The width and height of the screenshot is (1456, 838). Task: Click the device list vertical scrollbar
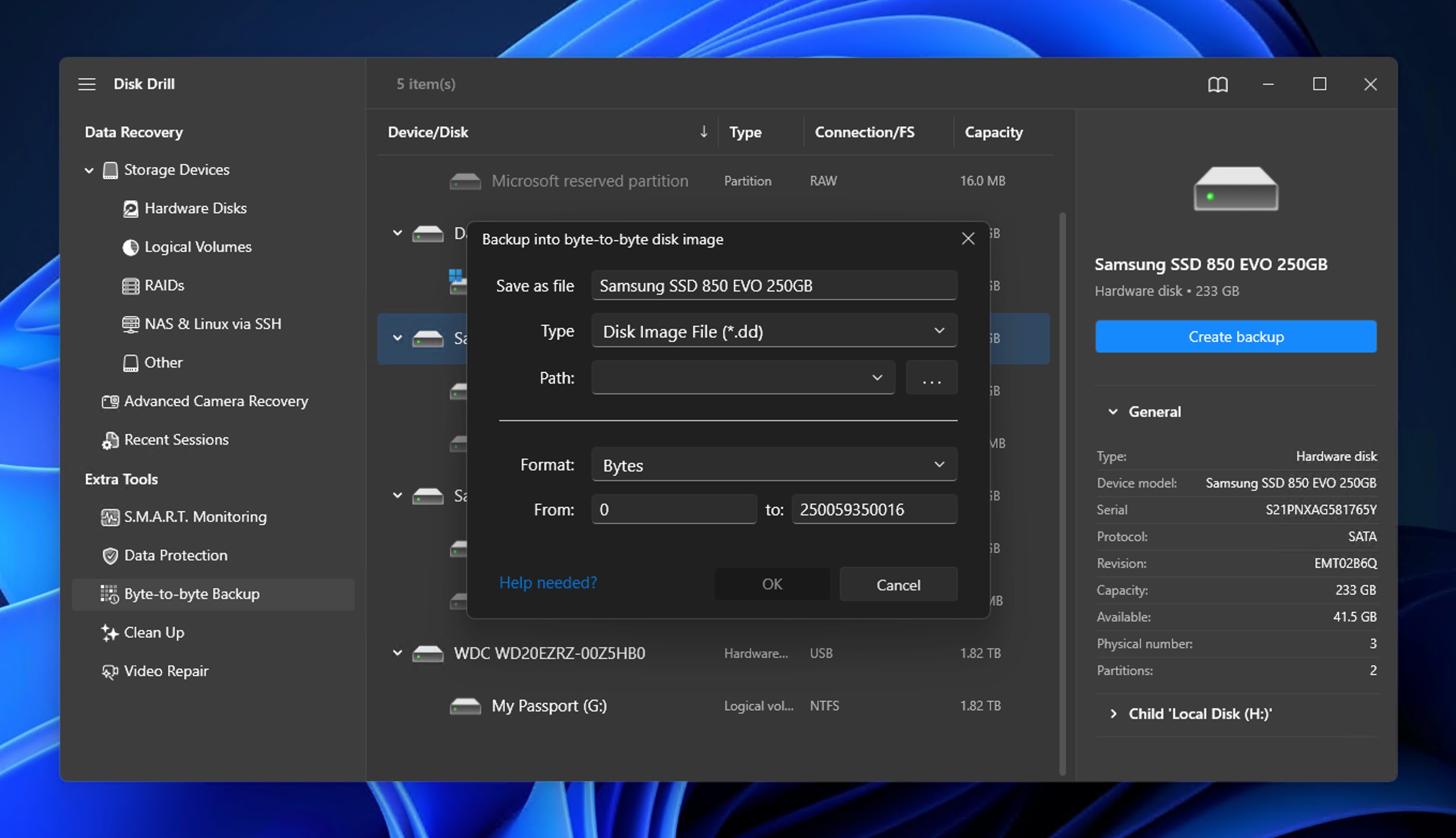(x=1062, y=494)
